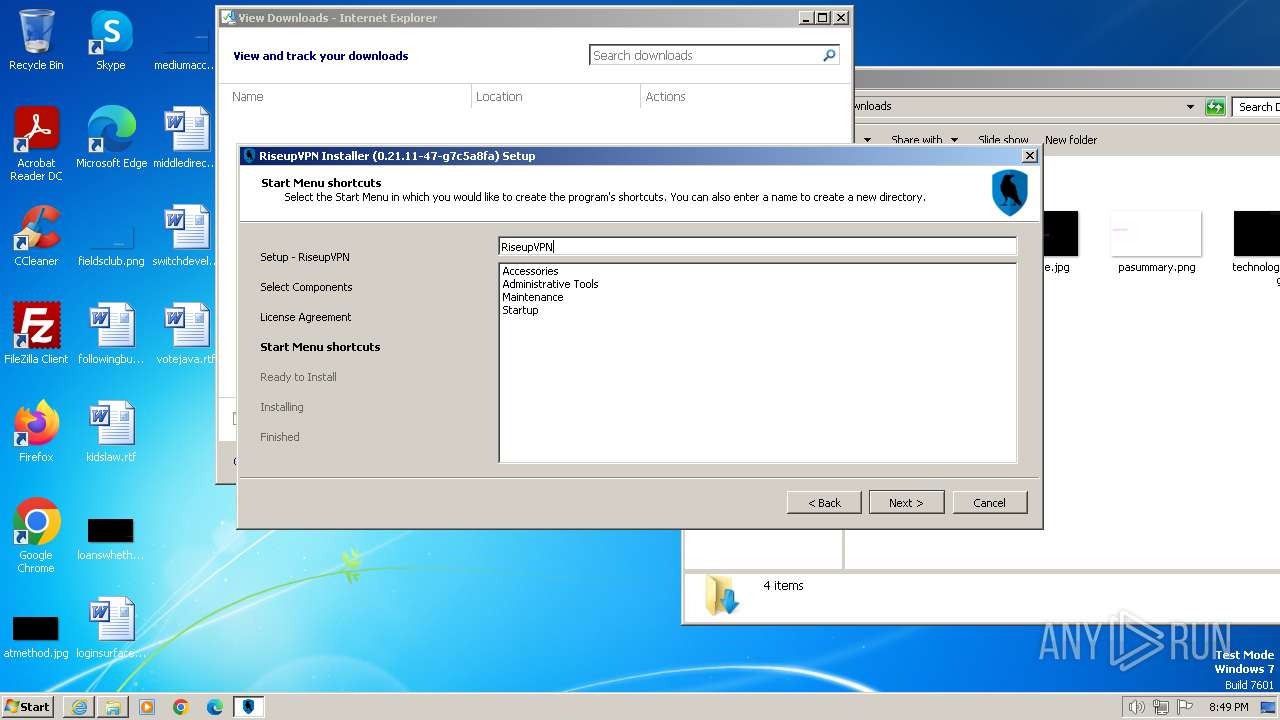The width and height of the screenshot is (1280, 720).
Task: Select Maintenance in the folder list
Action: (x=533, y=297)
